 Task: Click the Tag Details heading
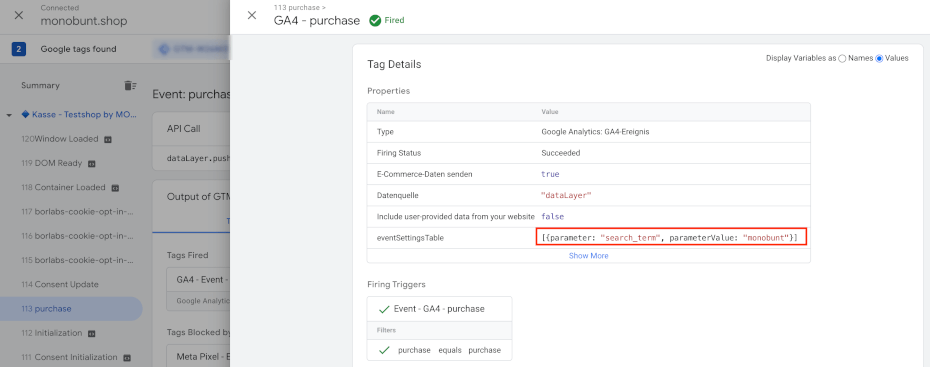(x=394, y=64)
